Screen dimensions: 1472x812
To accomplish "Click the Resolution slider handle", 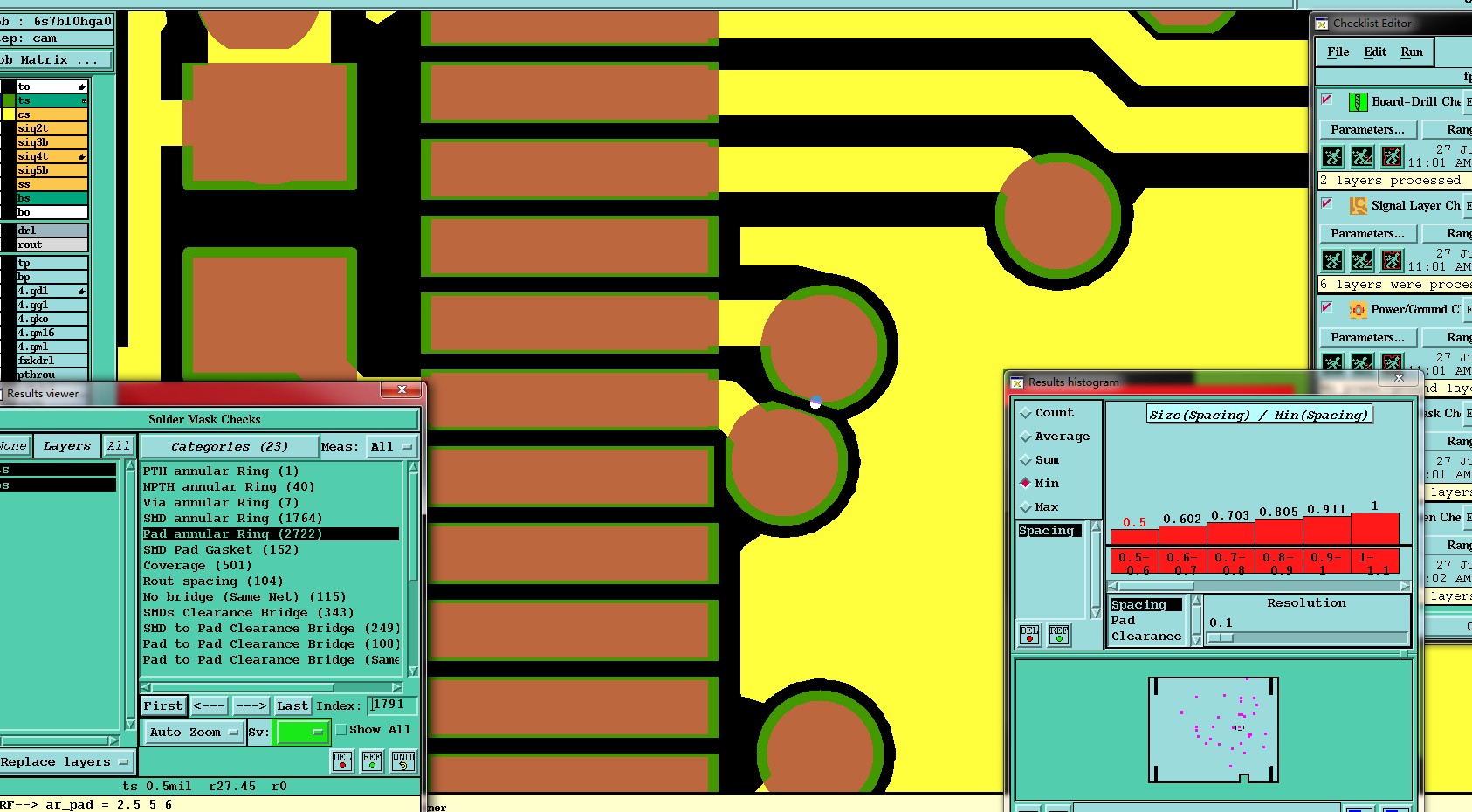I will pos(1221,638).
